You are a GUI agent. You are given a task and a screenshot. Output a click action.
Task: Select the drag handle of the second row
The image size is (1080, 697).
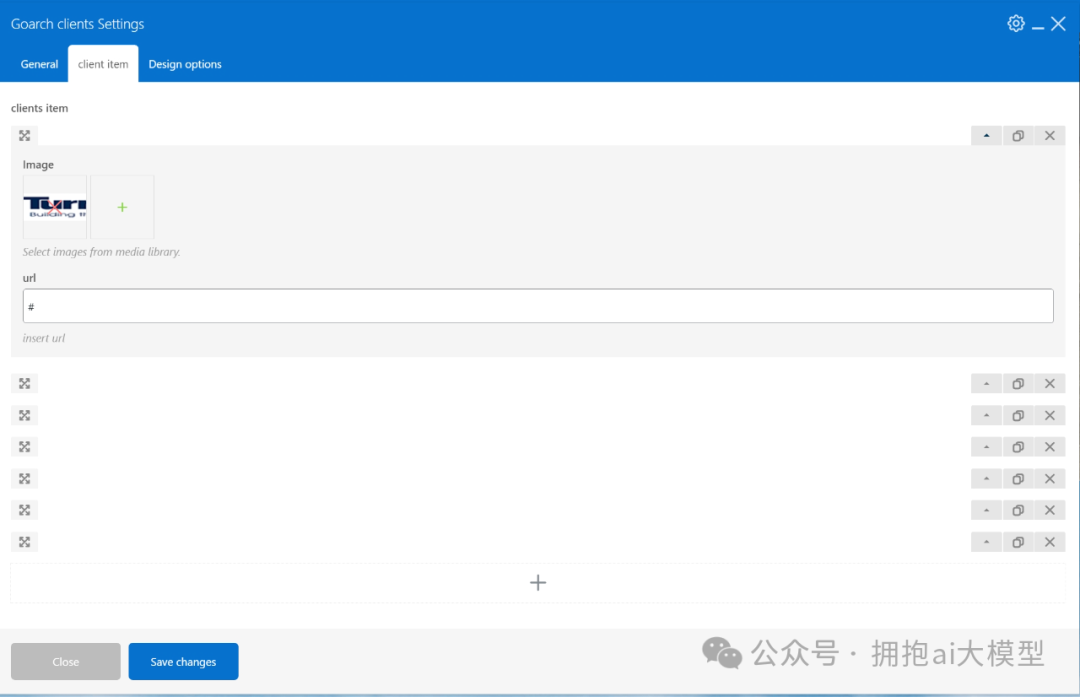pyautogui.click(x=24, y=383)
